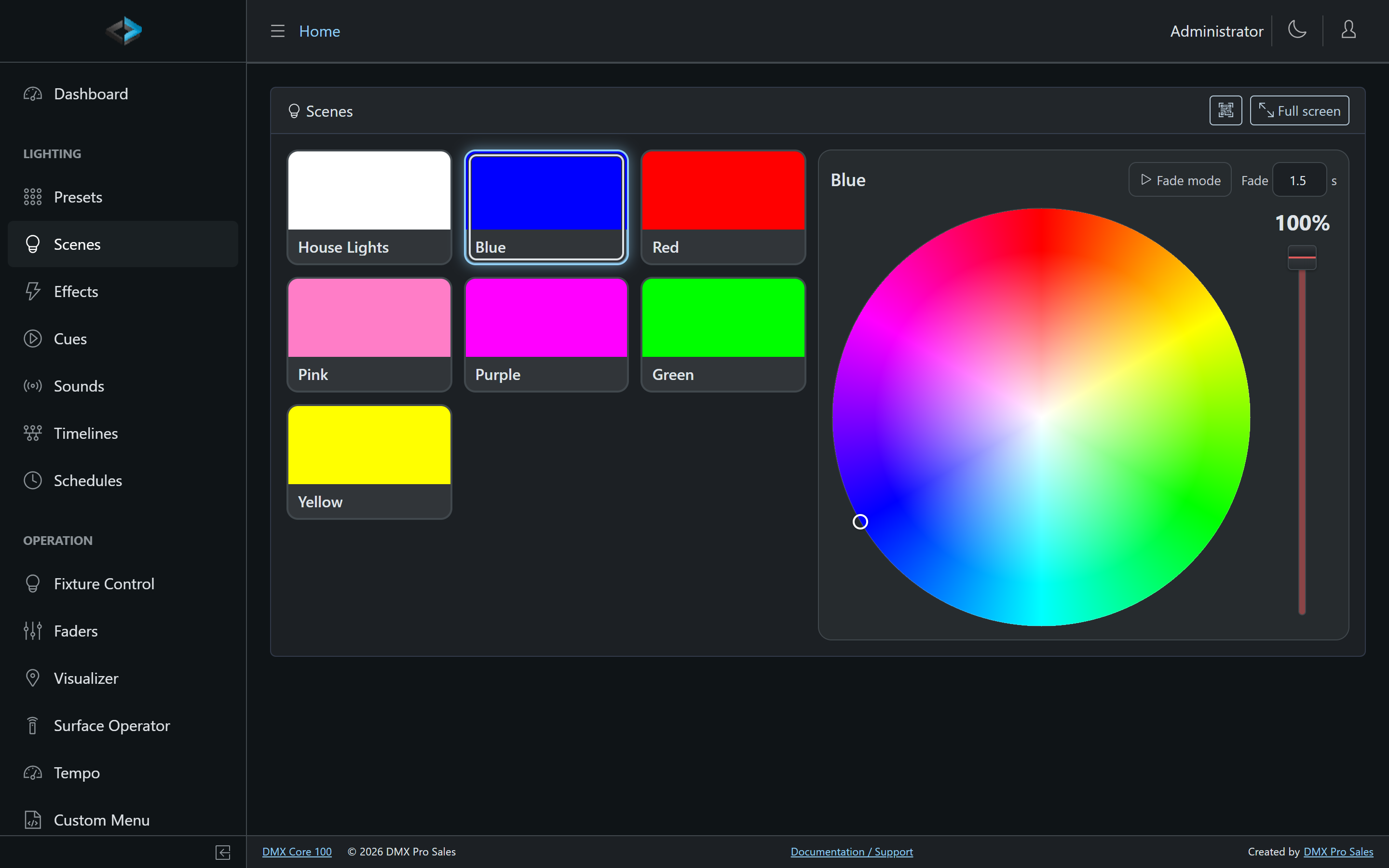Open Documentation / Support link

tap(852, 852)
